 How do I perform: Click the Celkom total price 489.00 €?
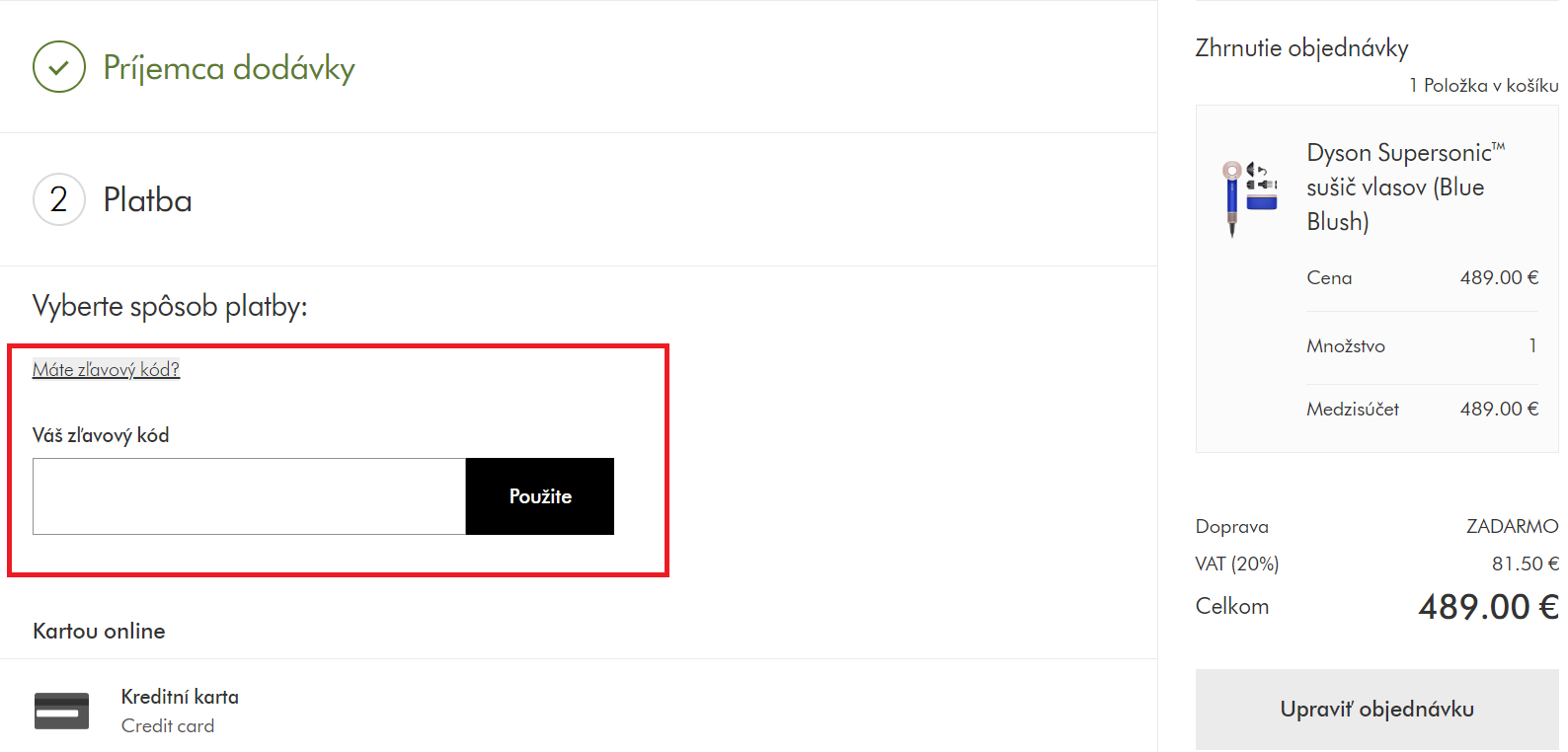pyautogui.click(x=1488, y=606)
